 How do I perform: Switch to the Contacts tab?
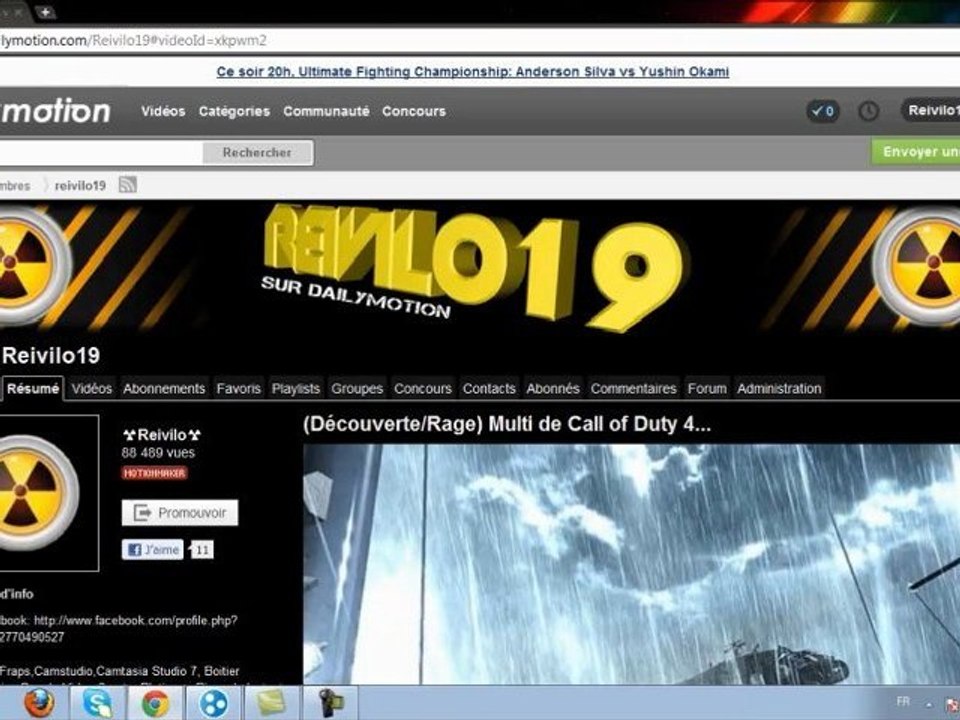(x=489, y=388)
